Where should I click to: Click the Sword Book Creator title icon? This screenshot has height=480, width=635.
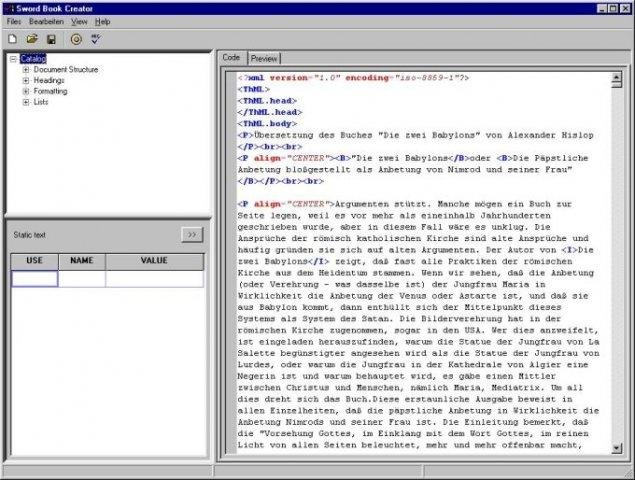[9, 9]
